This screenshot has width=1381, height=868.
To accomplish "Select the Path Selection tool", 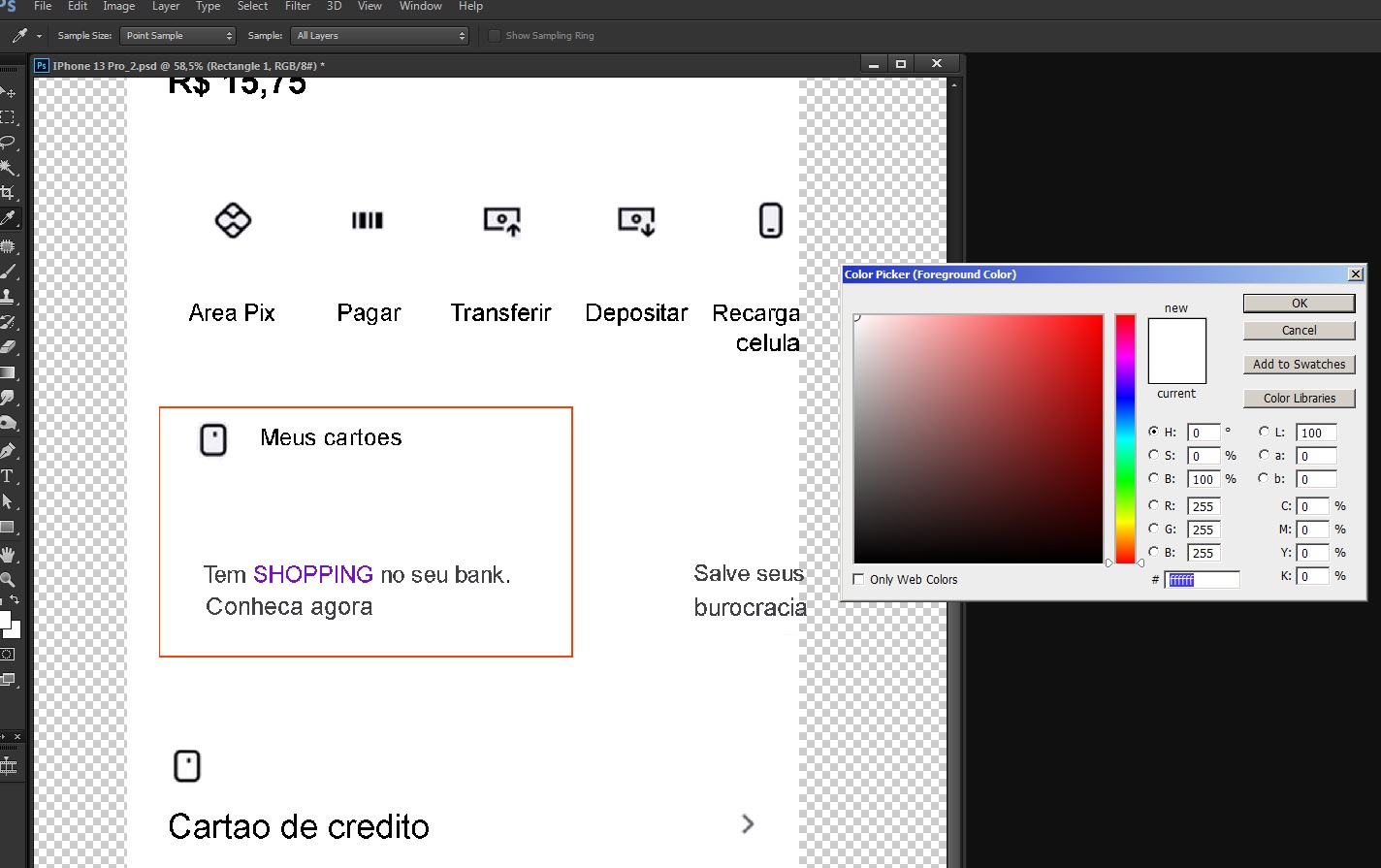I will click(8, 501).
